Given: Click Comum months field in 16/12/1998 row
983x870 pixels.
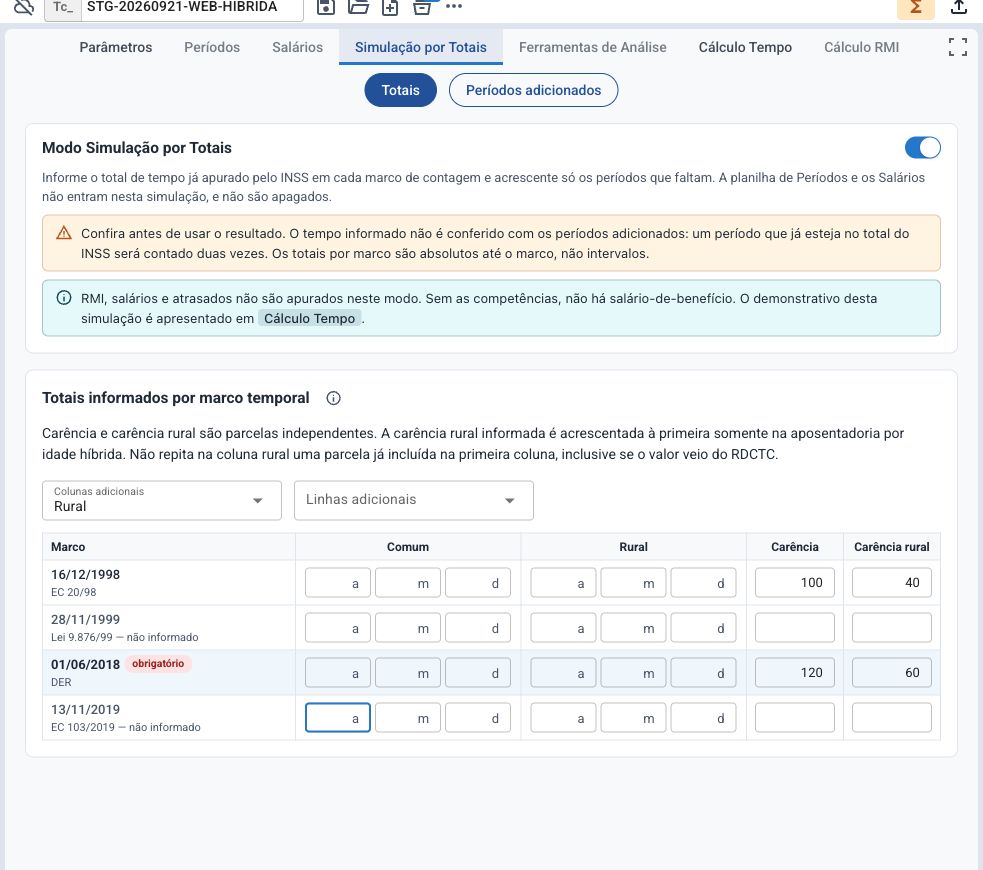Looking at the screenshot, I should 408,583.
